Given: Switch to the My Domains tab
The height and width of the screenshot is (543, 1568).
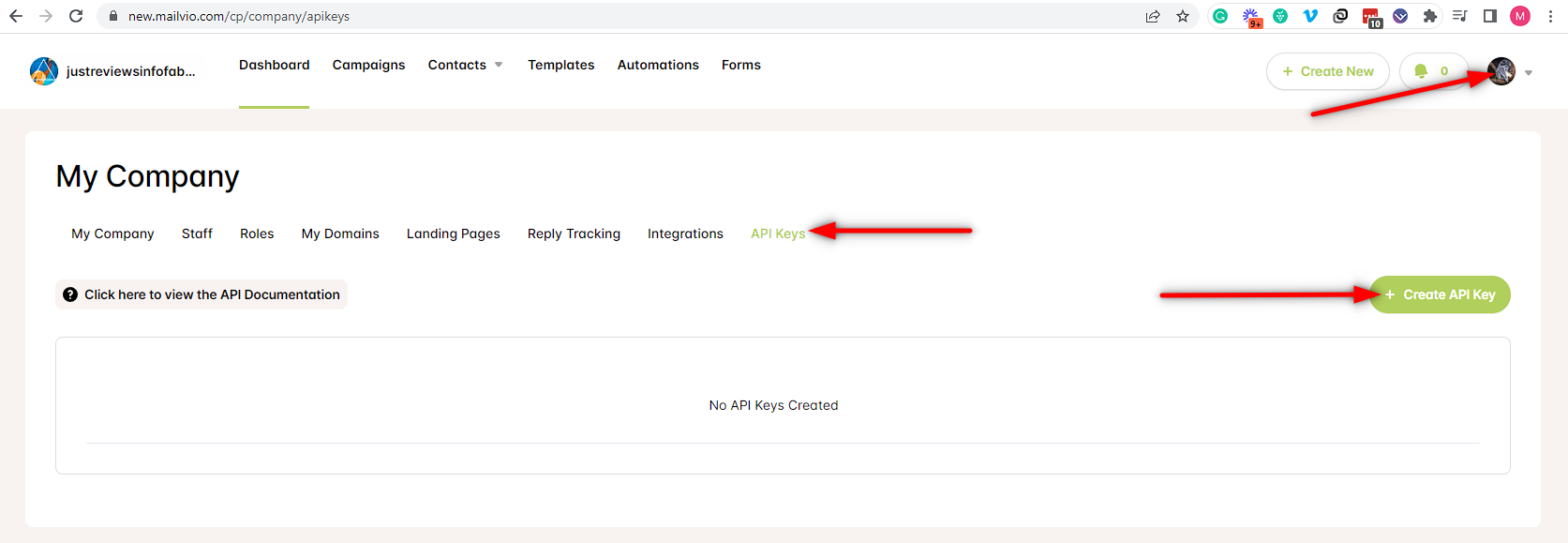Looking at the screenshot, I should 340,234.
